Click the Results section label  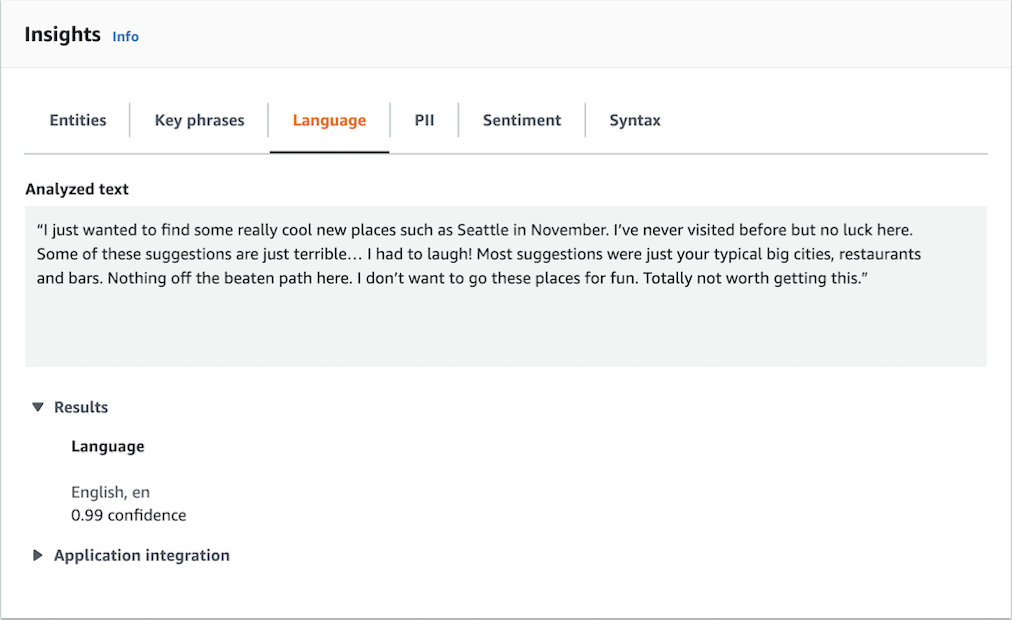click(x=81, y=408)
